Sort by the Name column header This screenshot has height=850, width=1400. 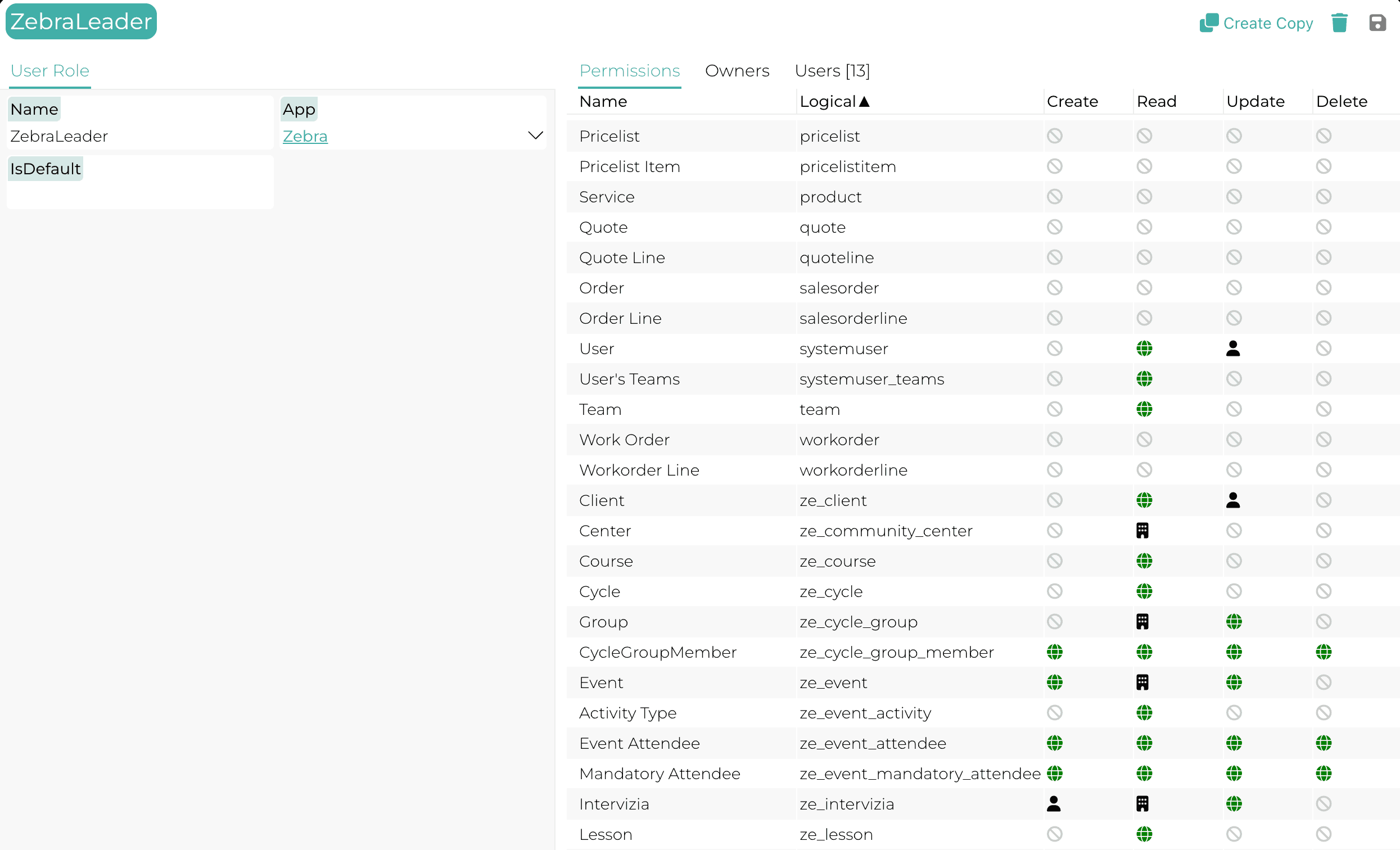point(603,102)
